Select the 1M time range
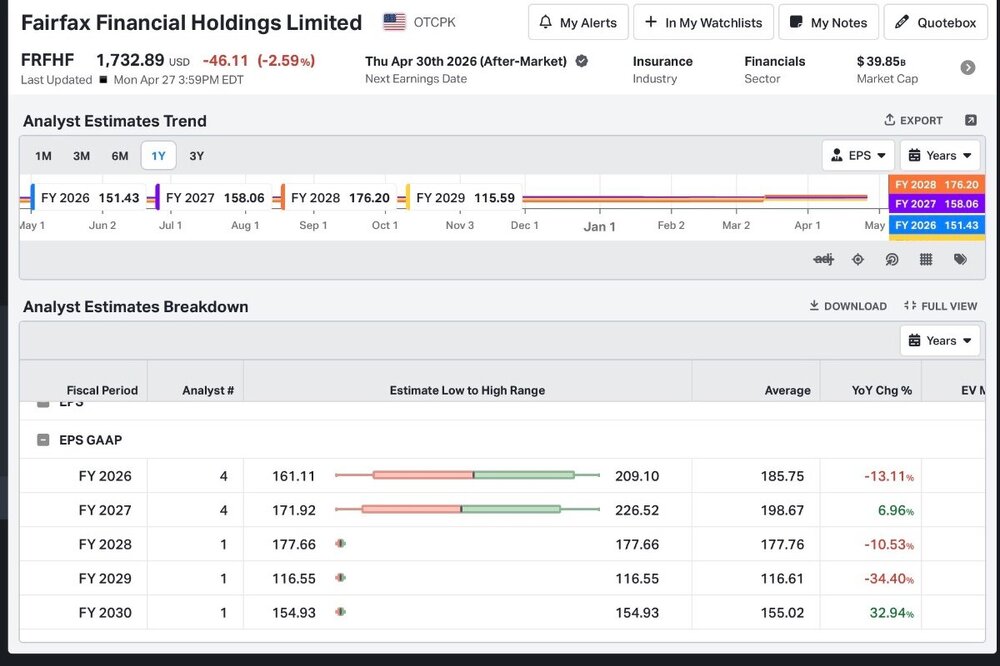This screenshot has height=666, width=1000. point(43,156)
